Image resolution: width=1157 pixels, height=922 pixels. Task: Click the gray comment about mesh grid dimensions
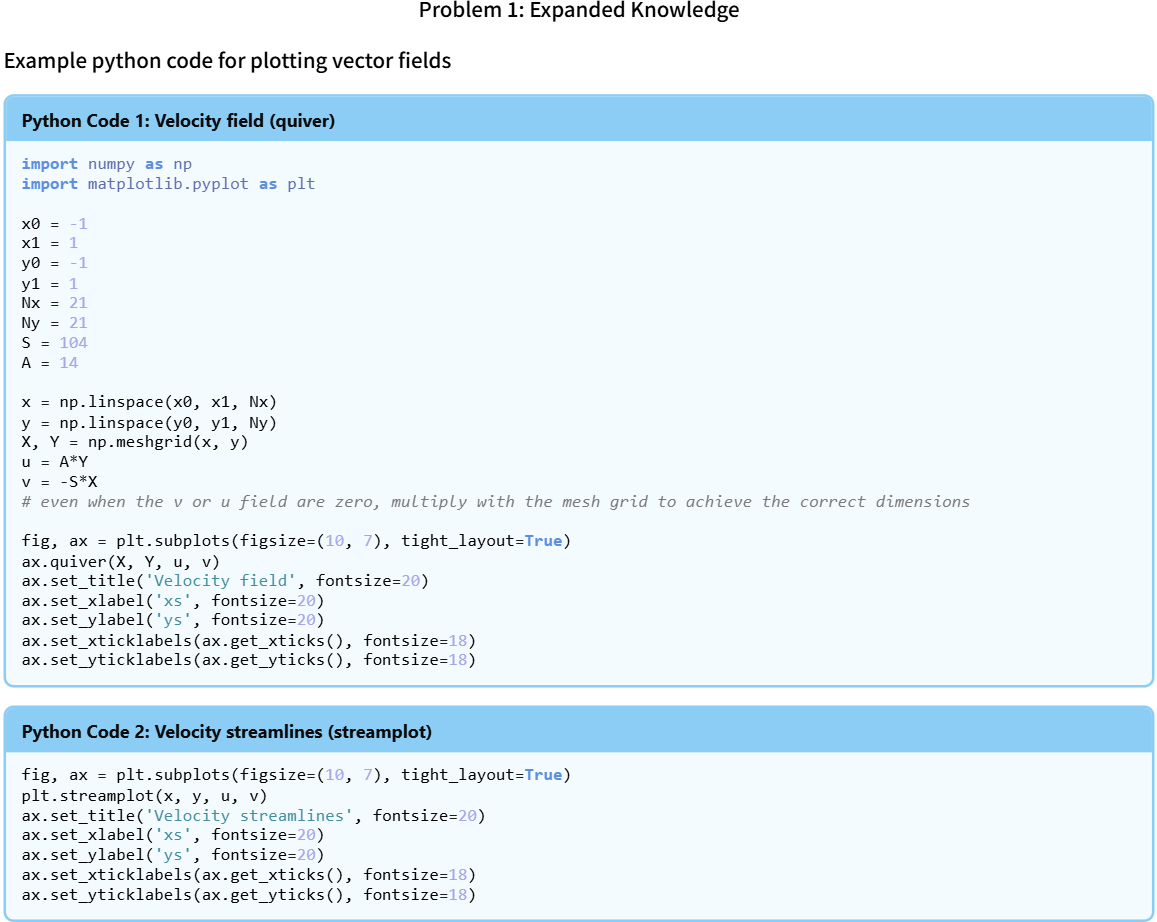coord(495,502)
